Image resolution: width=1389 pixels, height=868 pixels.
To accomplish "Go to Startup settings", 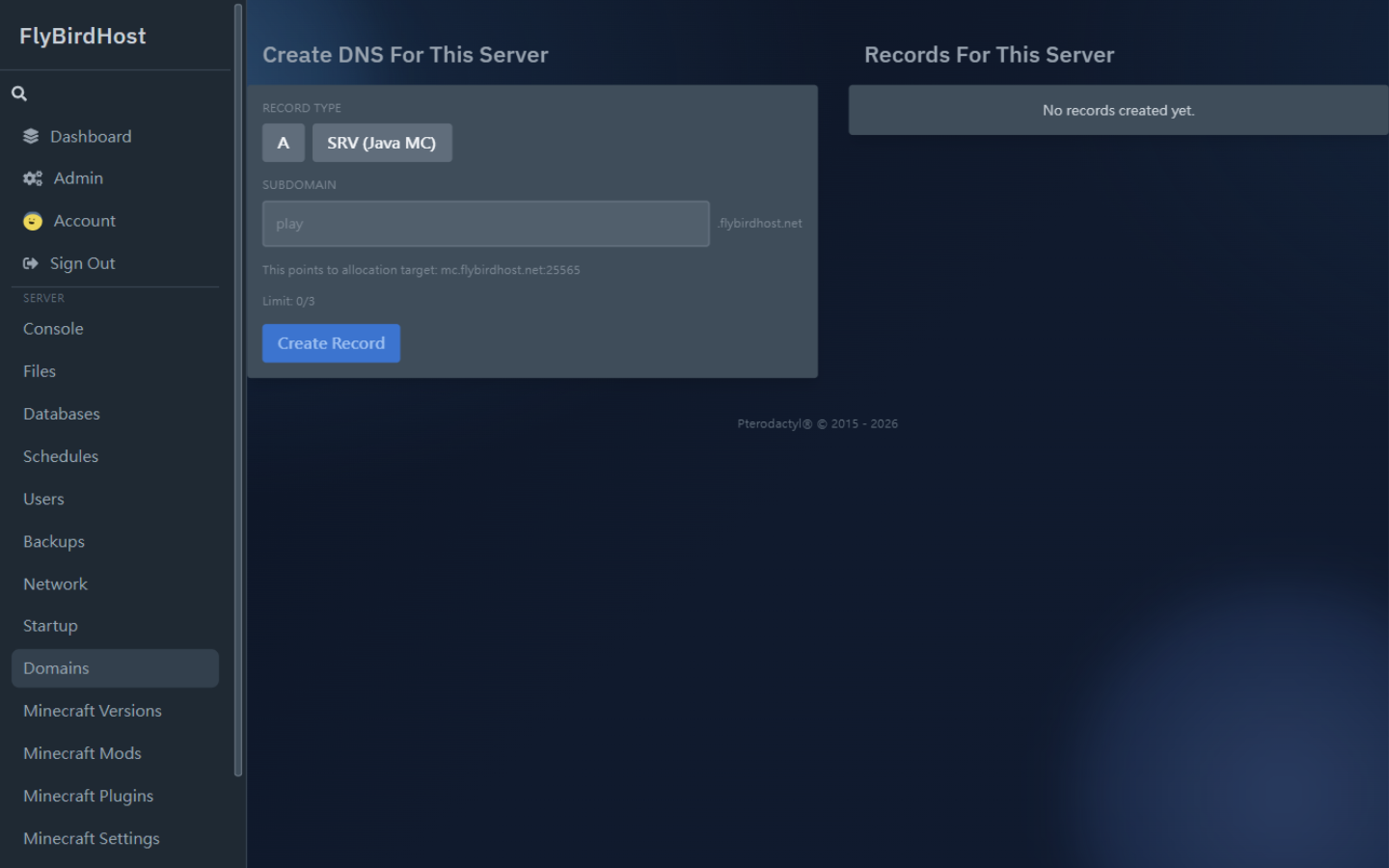I will coord(115,626).
